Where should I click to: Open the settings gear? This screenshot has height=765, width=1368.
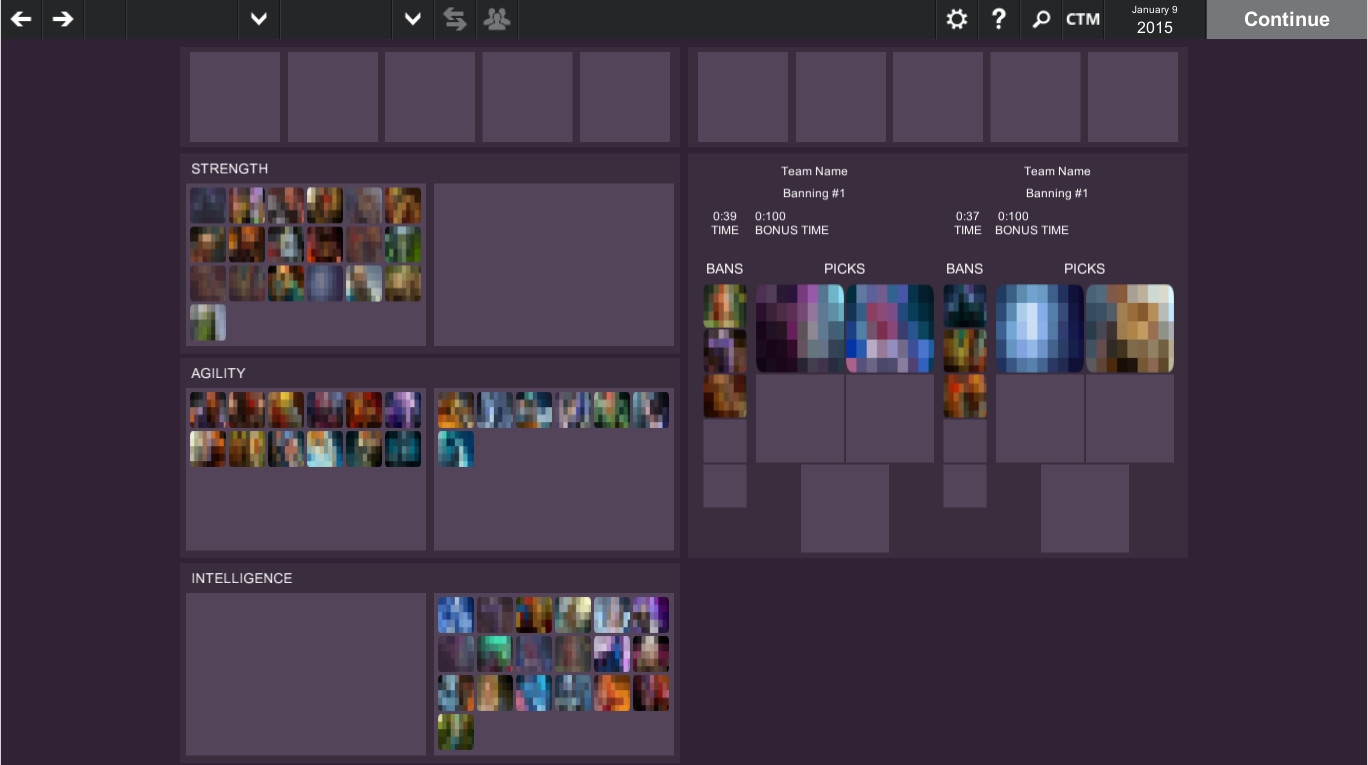click(956, 19)
